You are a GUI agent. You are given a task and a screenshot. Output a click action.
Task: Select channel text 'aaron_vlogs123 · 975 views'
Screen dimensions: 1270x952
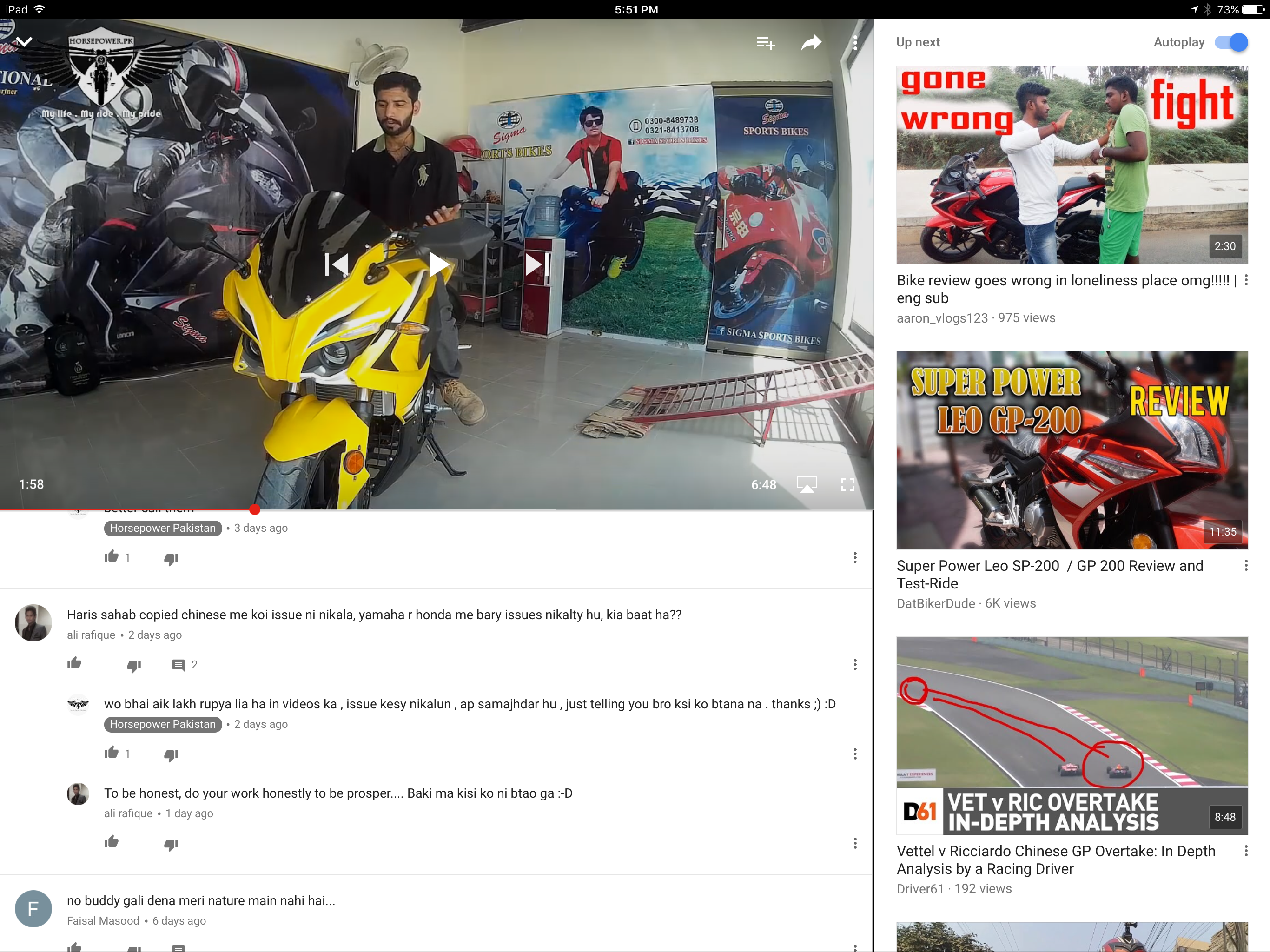(976, 317)
